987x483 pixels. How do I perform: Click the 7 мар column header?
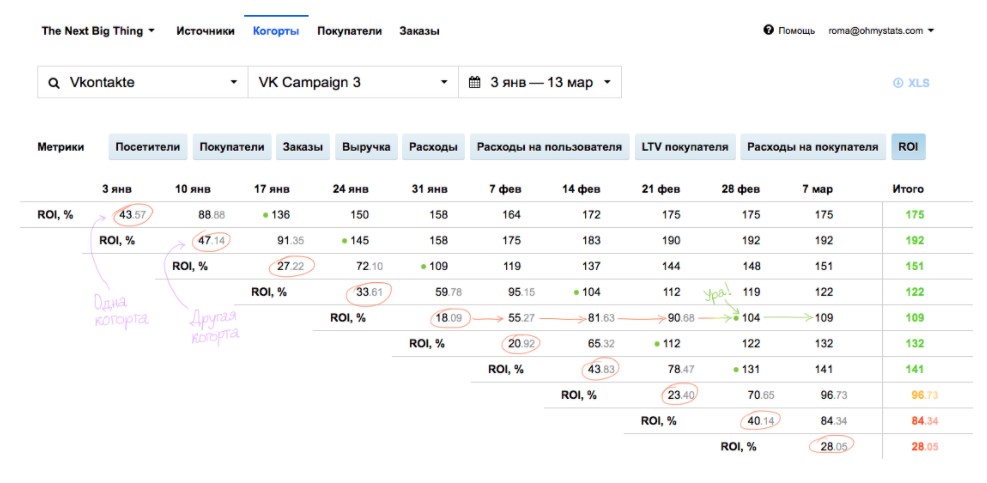[817, 189]
